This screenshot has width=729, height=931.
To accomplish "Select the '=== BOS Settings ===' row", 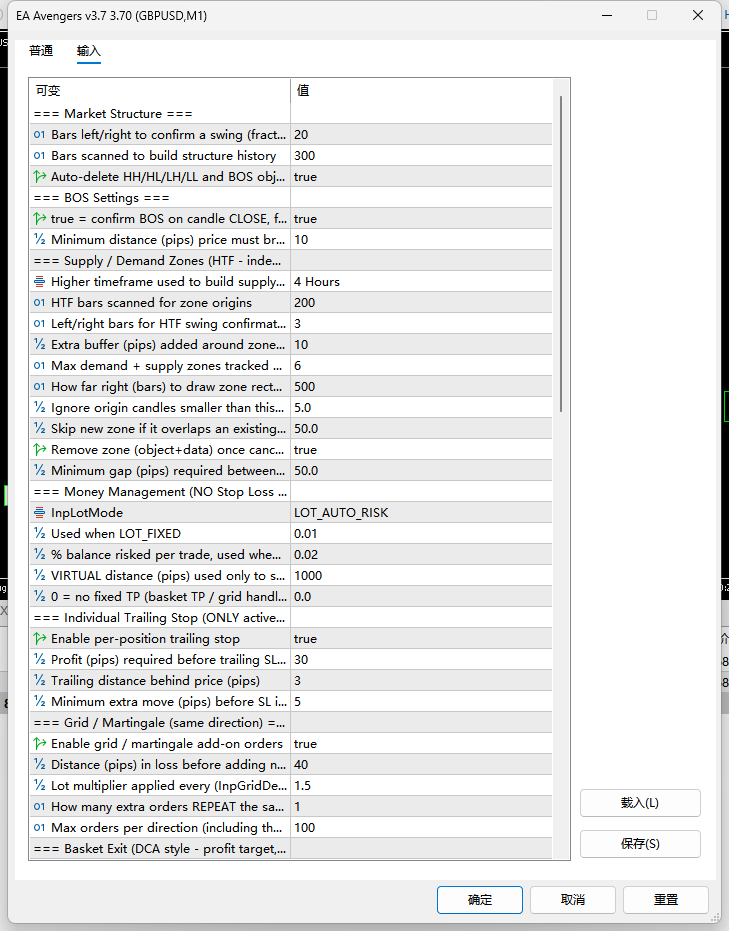I will pyautogui.click(x=291, y=198).
